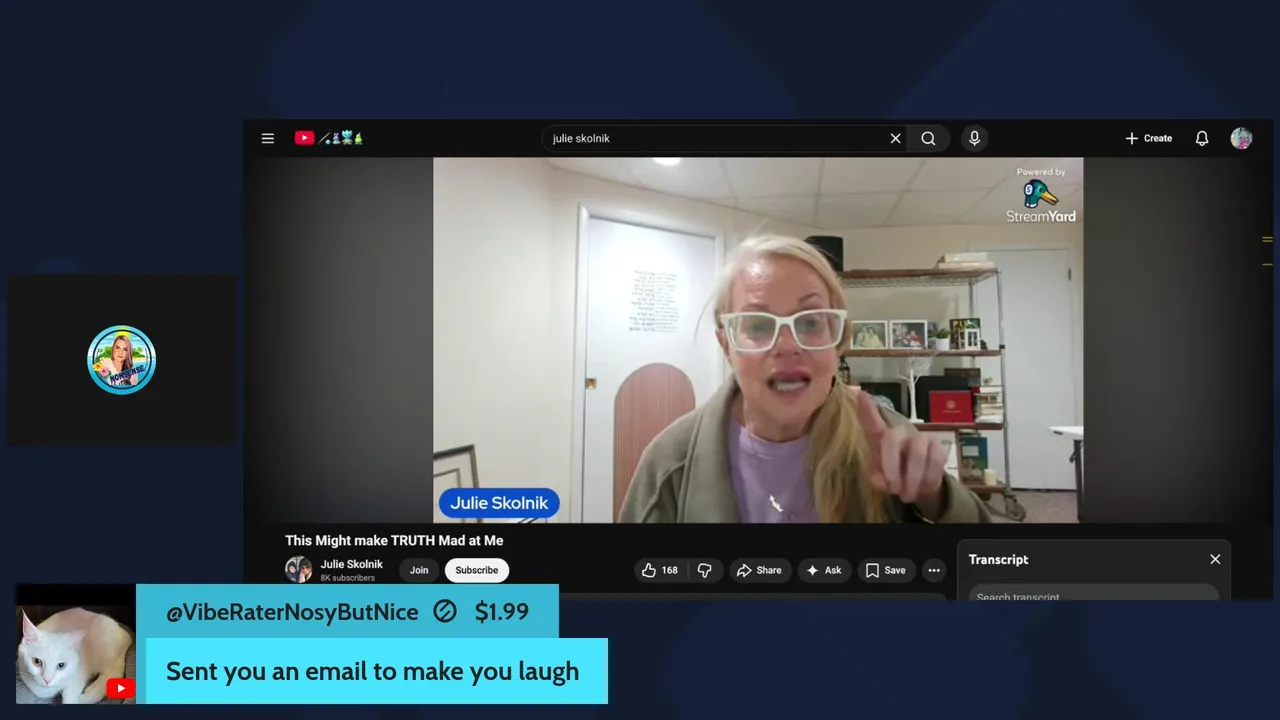Run search with magnifying glass button
The height and width of the screenshot is (720, 1280).
coord(928,138)
